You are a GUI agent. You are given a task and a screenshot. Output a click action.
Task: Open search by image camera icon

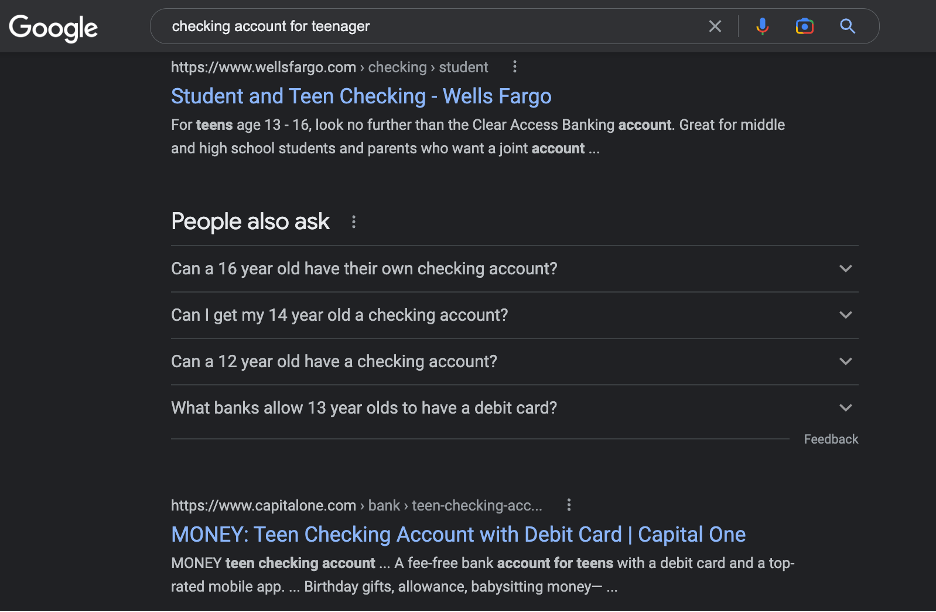tap(804, 26)
